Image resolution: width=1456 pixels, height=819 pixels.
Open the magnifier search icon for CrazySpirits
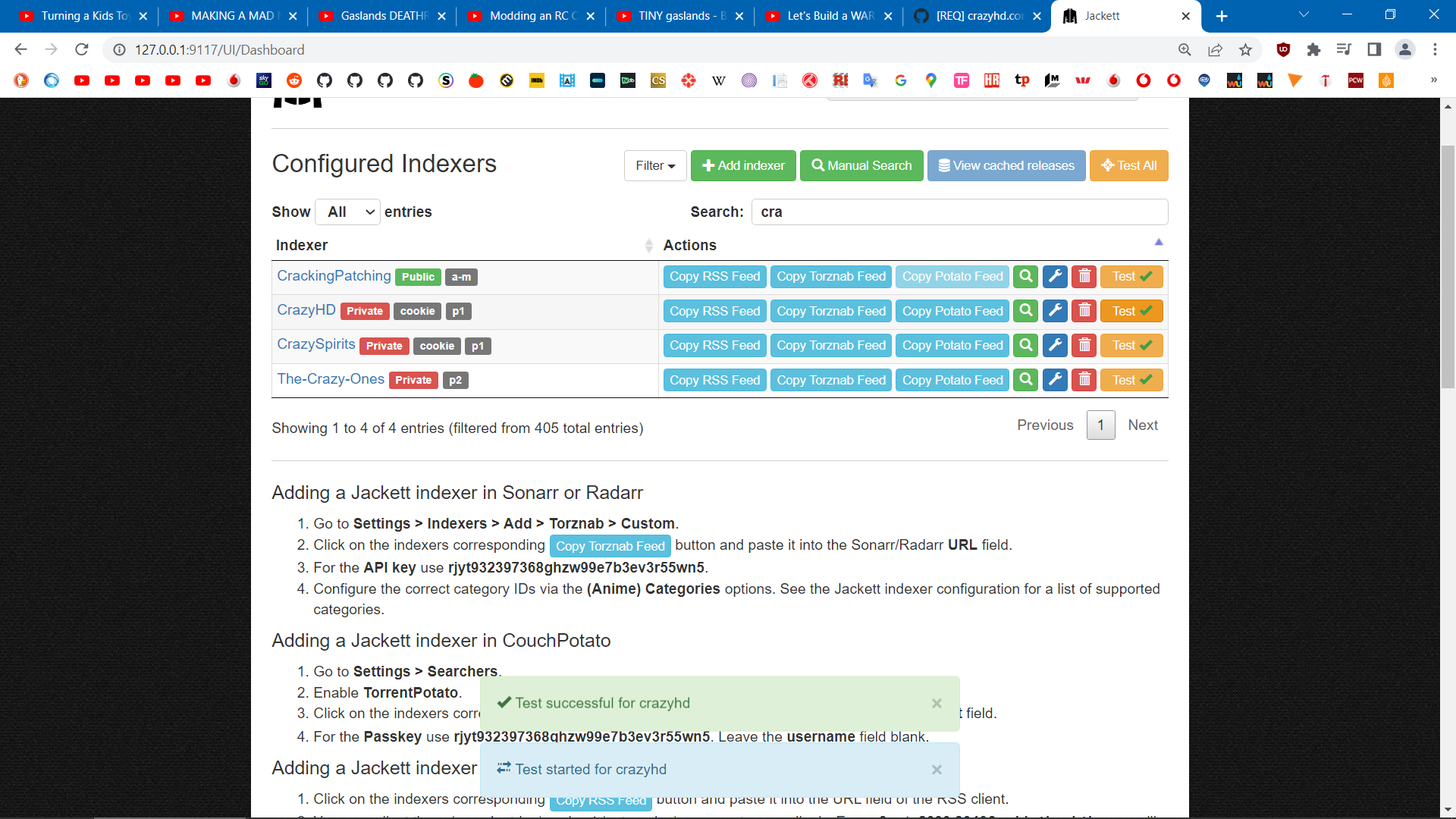(x=1025, y=345)
